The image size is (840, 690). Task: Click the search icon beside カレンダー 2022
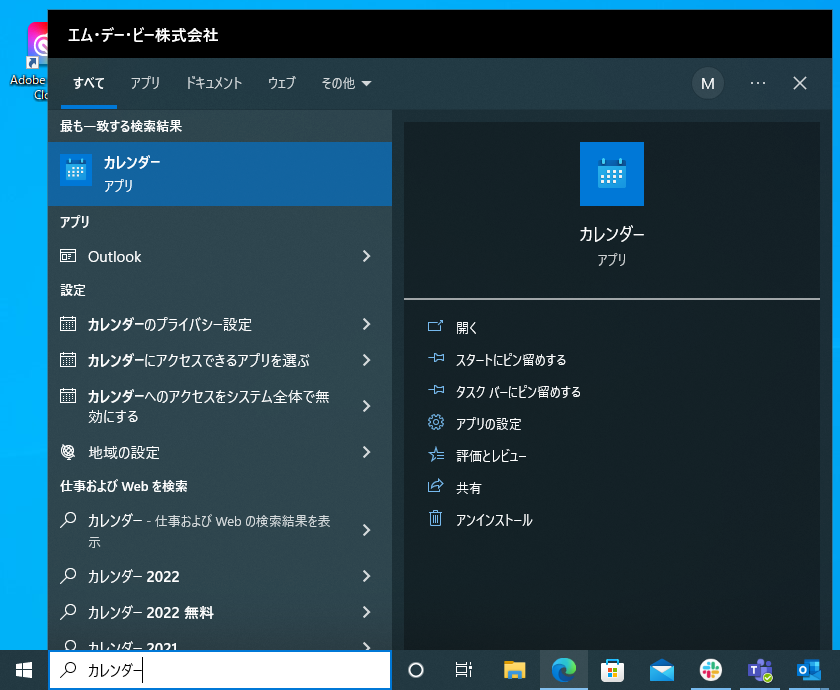click(x=68, y=576)
